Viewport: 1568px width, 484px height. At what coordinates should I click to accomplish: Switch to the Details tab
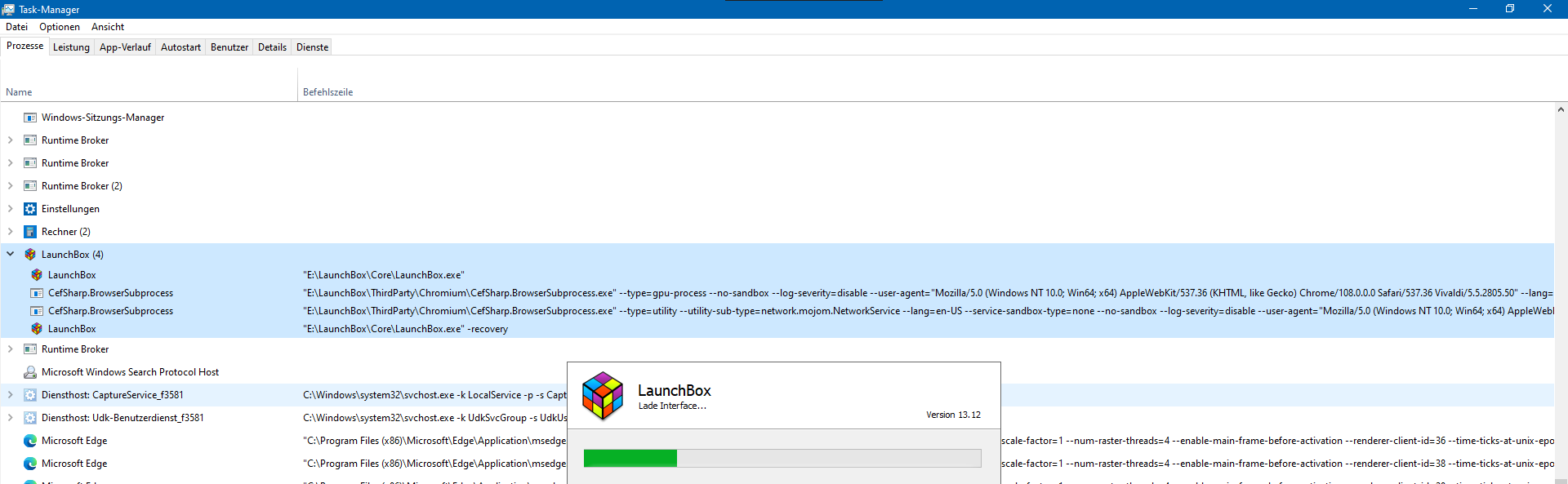(272, 47)
